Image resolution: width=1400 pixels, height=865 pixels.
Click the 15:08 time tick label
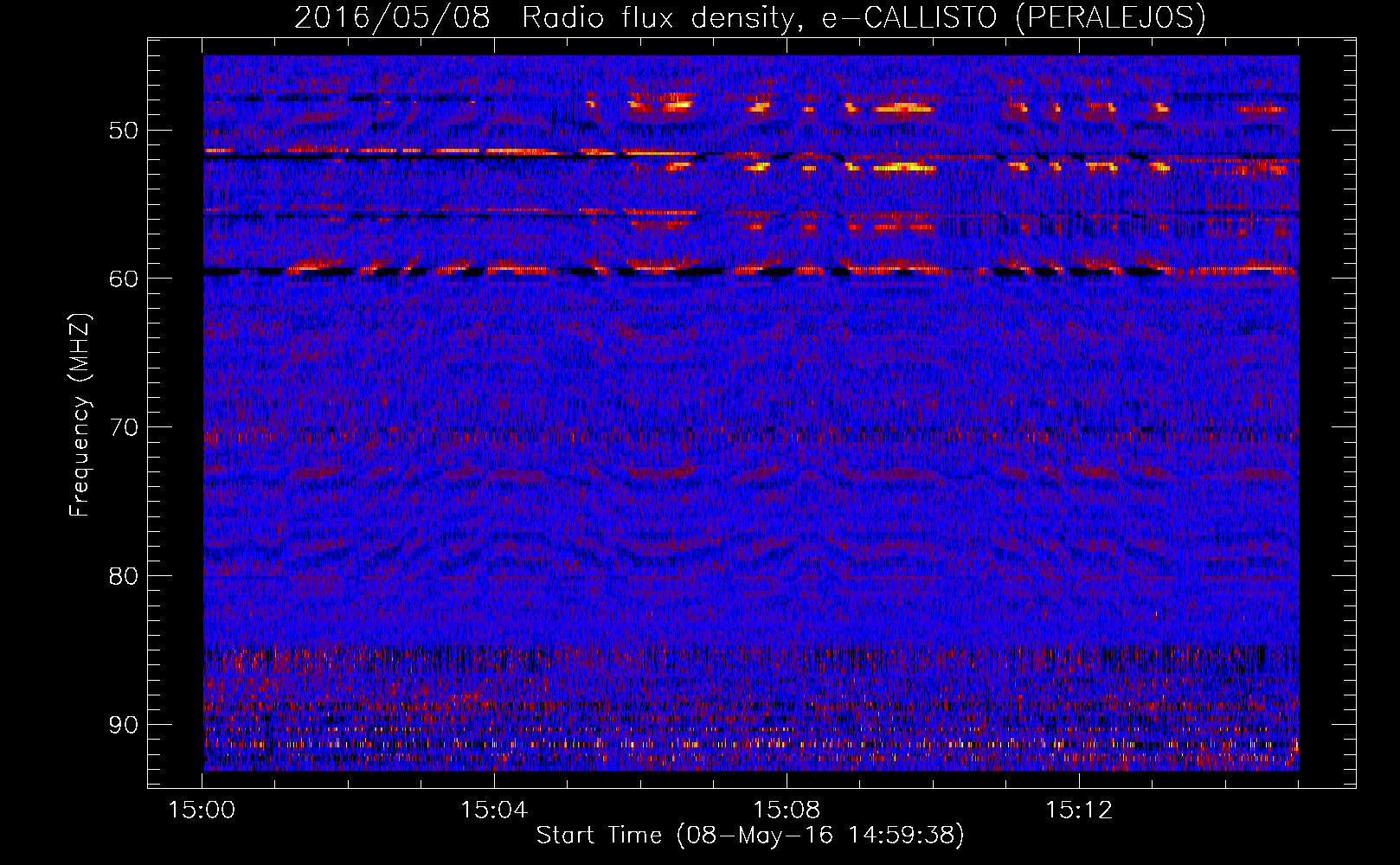click(787, 811)
